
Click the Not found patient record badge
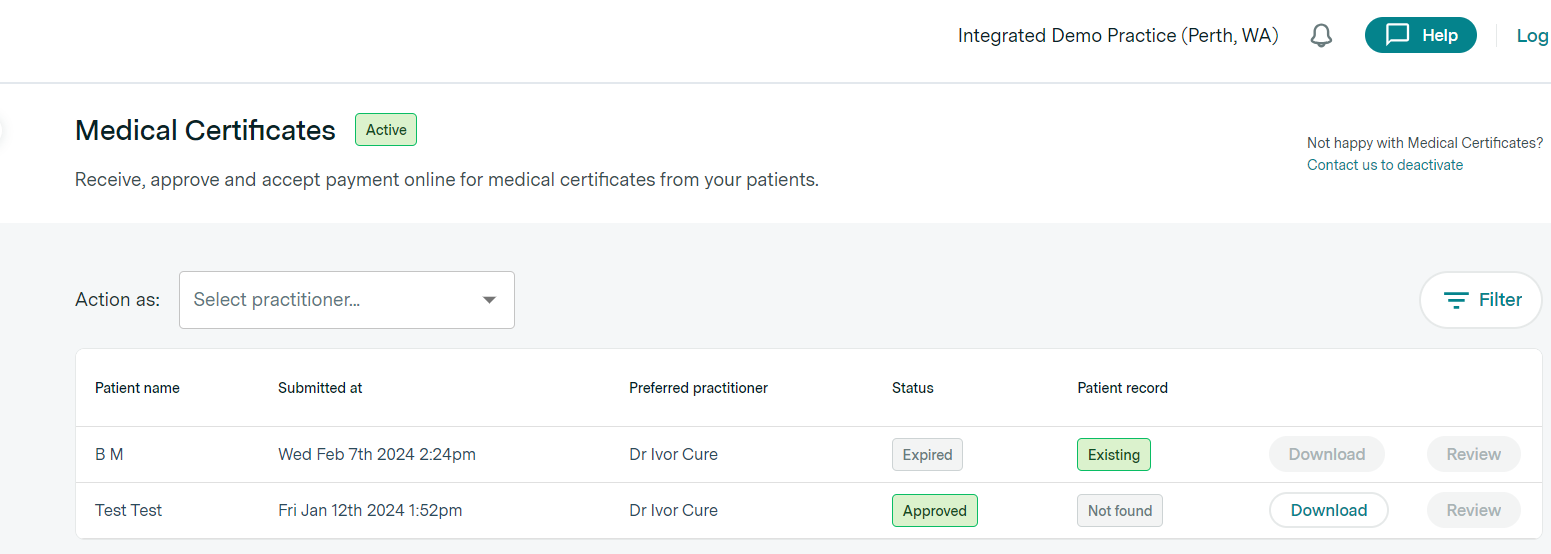coord(1119,510)
